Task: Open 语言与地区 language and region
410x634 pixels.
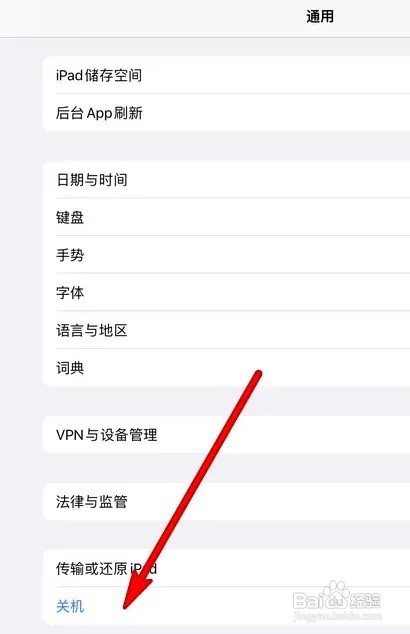Action: pyautogui.click(x=226, y=330)
